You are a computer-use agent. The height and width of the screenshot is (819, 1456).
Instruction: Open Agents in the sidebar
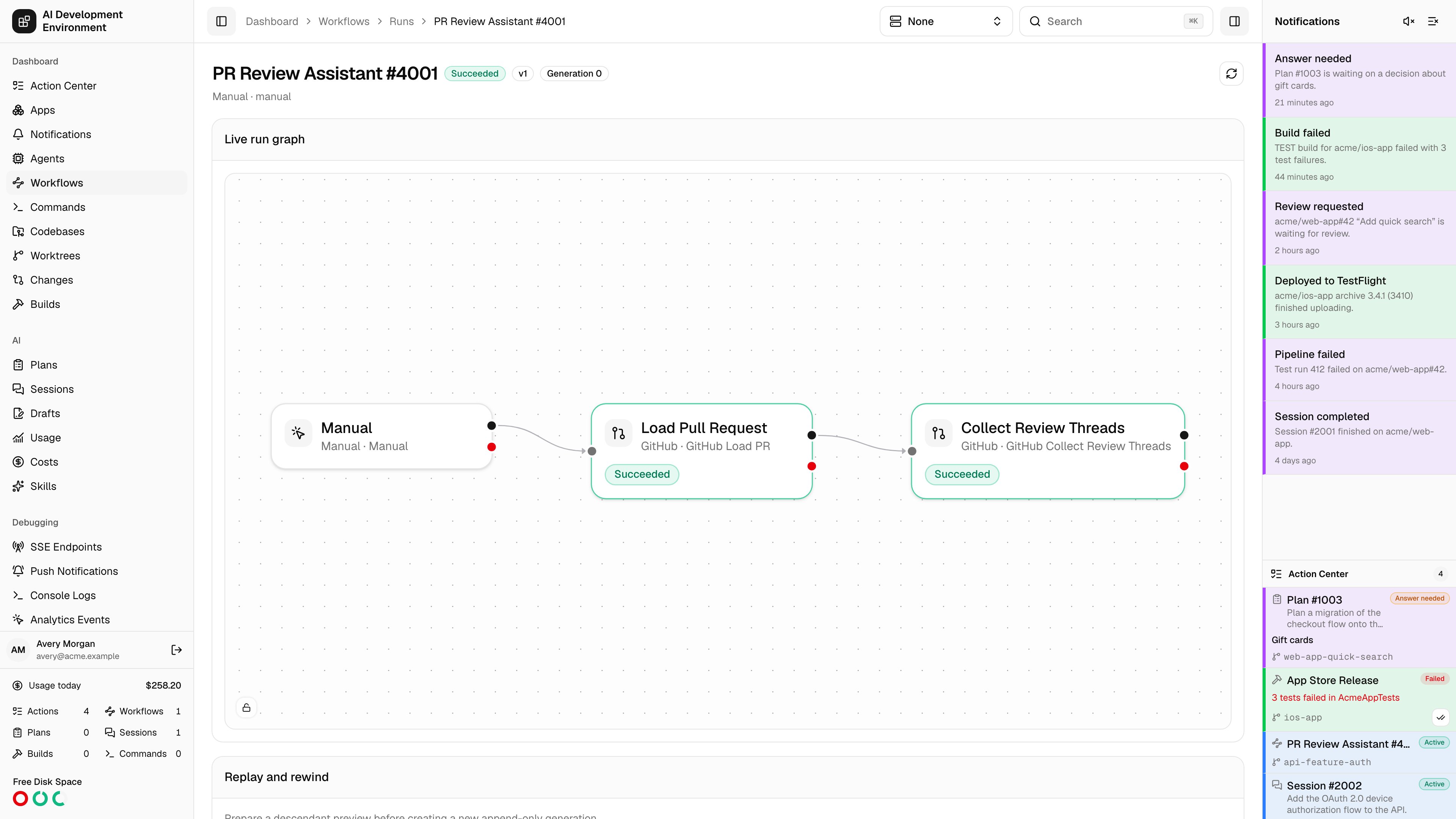[x=97, y=159]
